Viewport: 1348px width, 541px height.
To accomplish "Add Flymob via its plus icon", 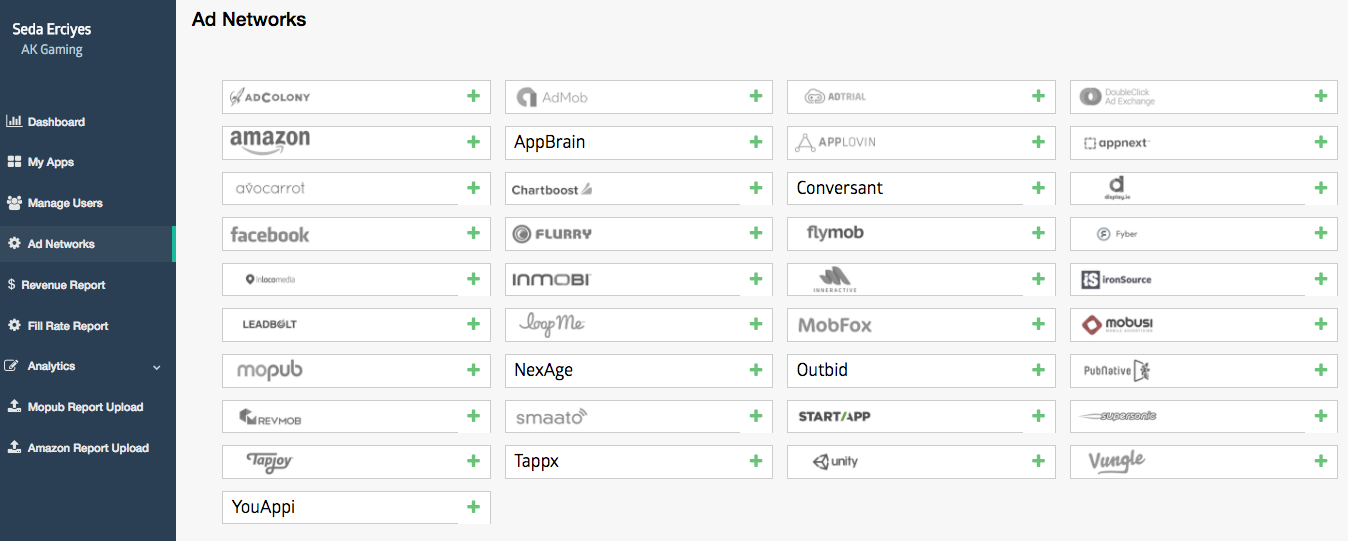I will (x=1038, y=233).
